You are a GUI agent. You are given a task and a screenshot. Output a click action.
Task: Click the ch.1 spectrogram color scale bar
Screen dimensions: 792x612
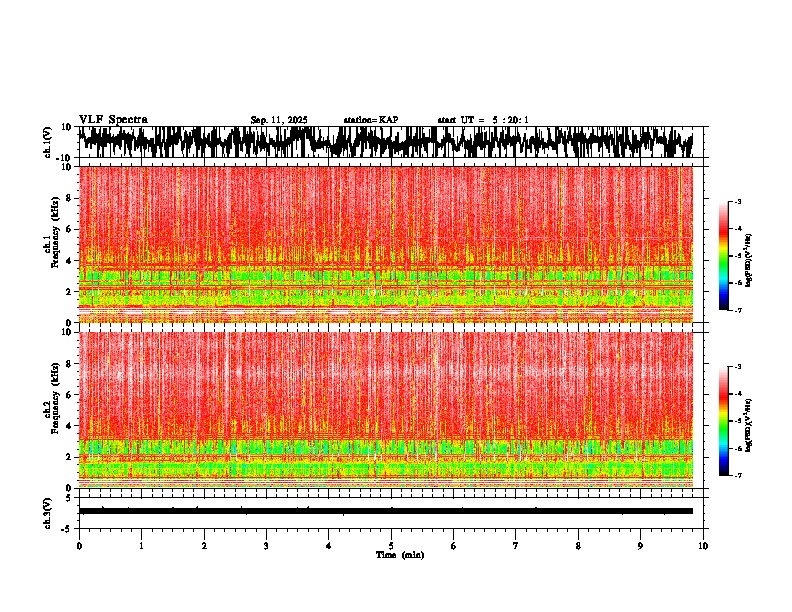tap(724, 256)
